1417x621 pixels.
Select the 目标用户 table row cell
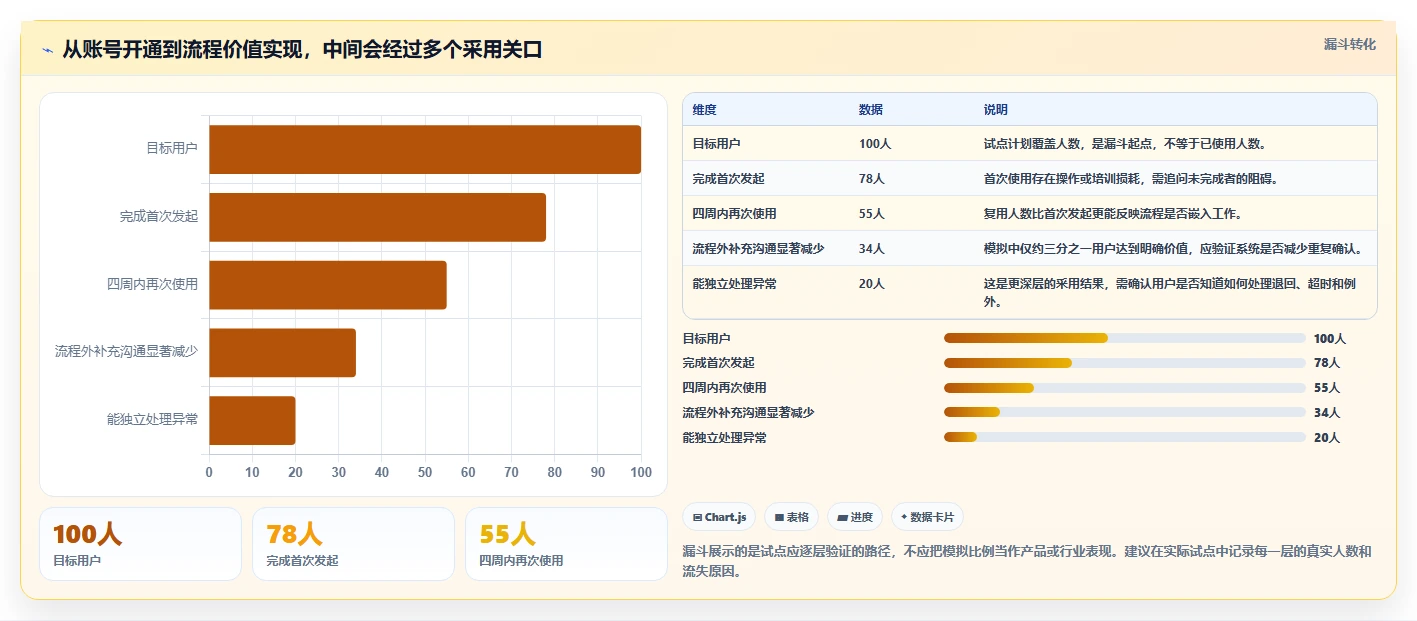pyautogui.click(x=716, y=144)
